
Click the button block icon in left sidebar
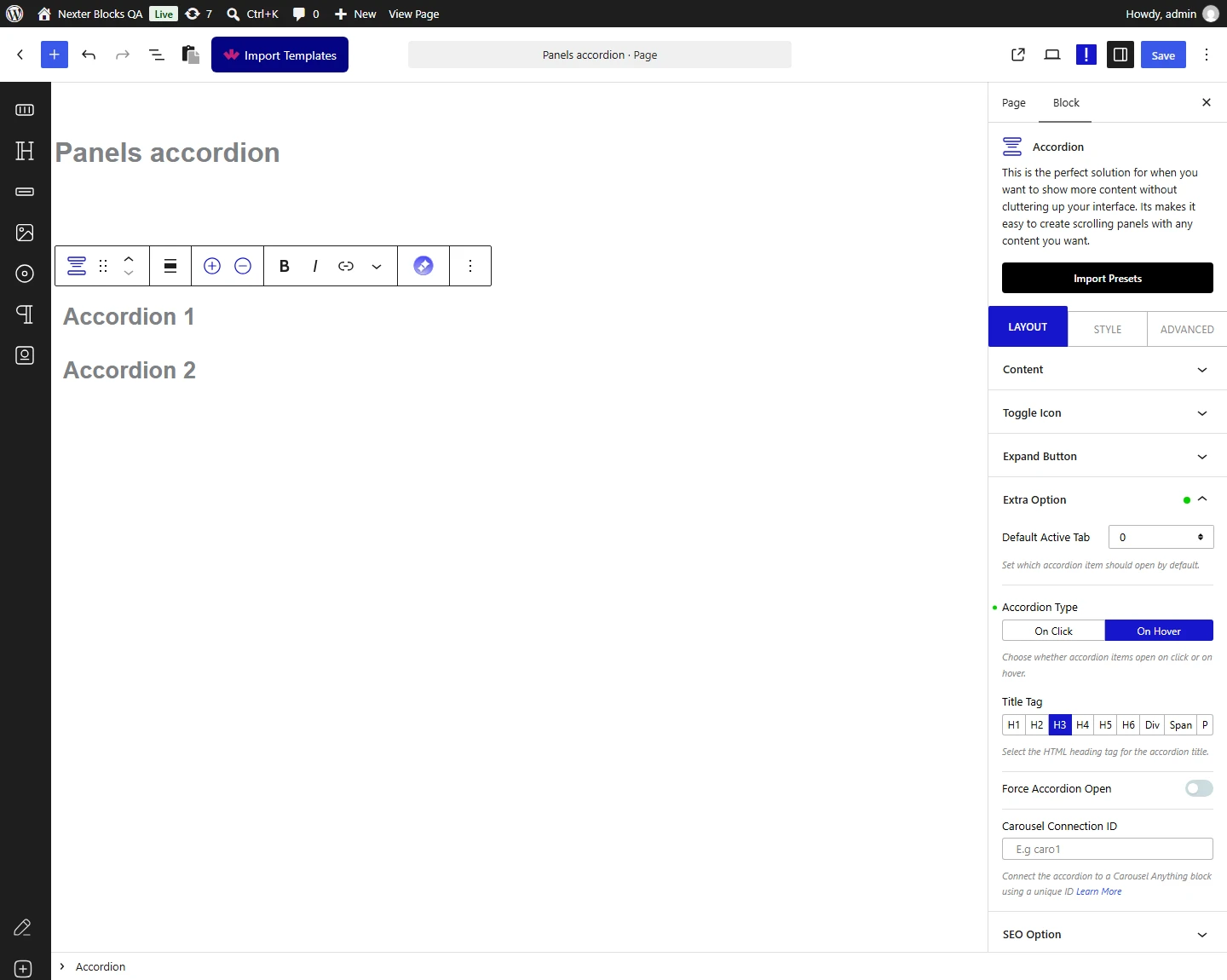(25, 192)
